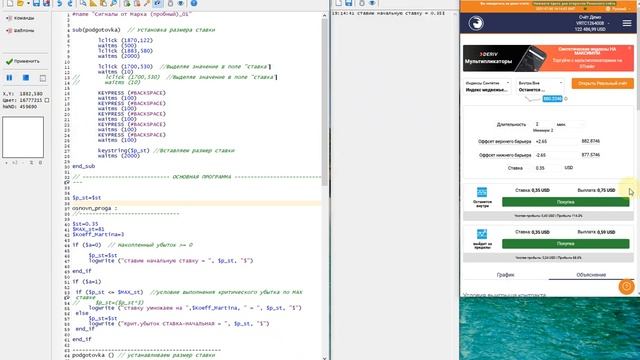The image size is (640, 360).
Task: Click the new document icon in log panel toolbar
Action: coord(339,3)
